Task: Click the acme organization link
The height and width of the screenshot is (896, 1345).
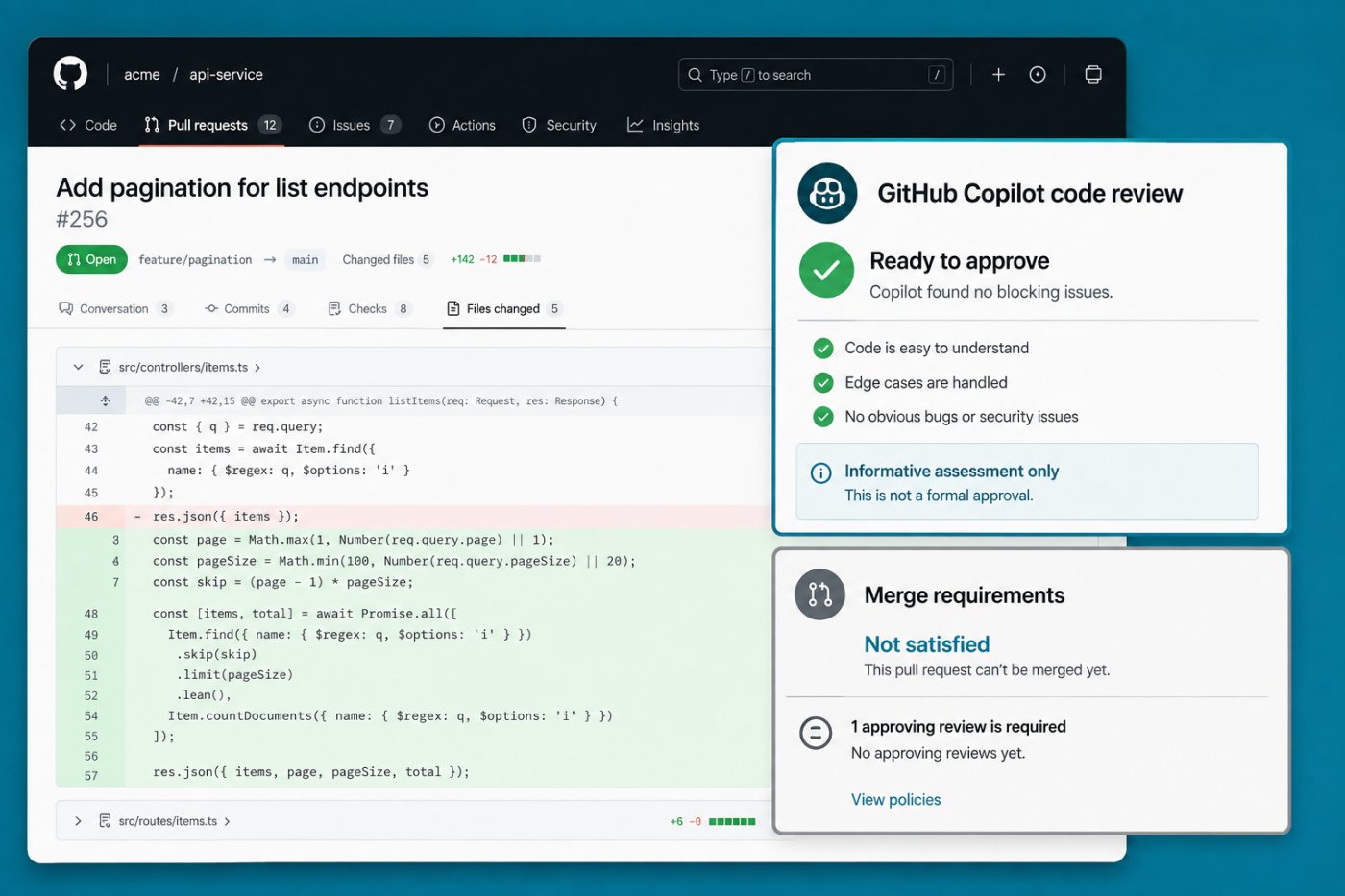Action: (142, 74)
